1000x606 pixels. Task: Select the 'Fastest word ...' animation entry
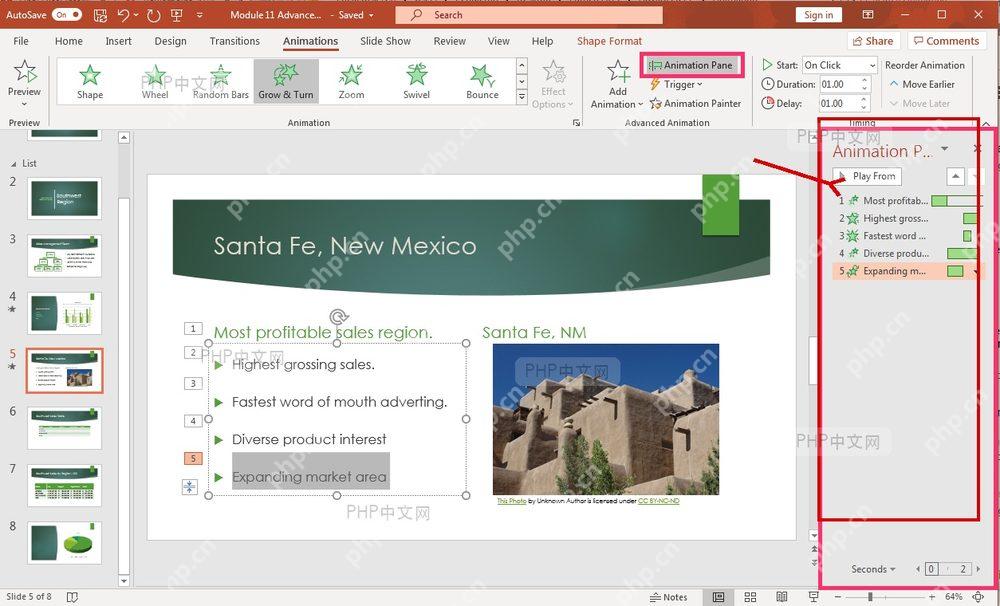[909, 236]
